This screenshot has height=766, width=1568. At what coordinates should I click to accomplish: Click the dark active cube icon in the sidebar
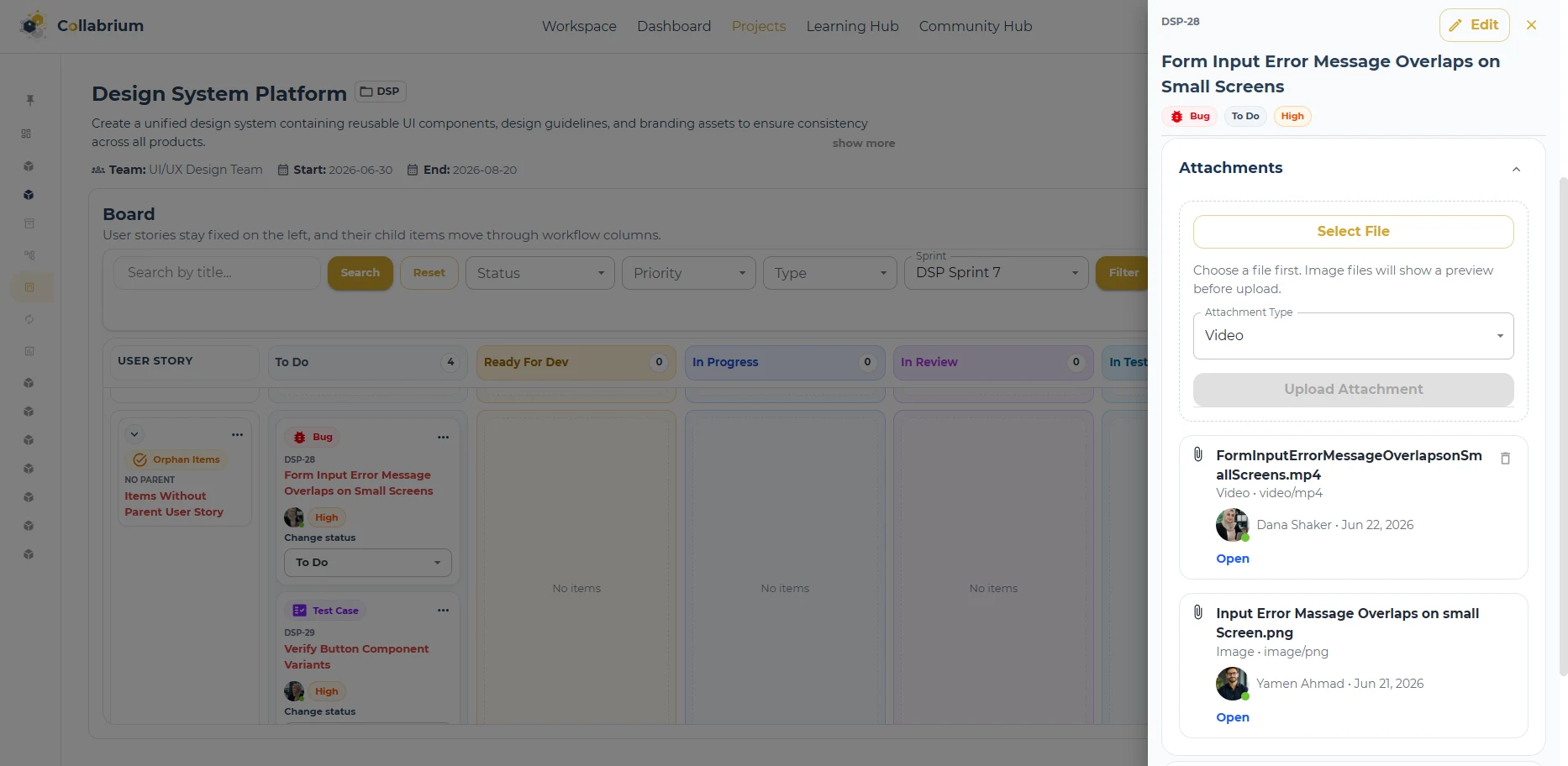[29, 195]
